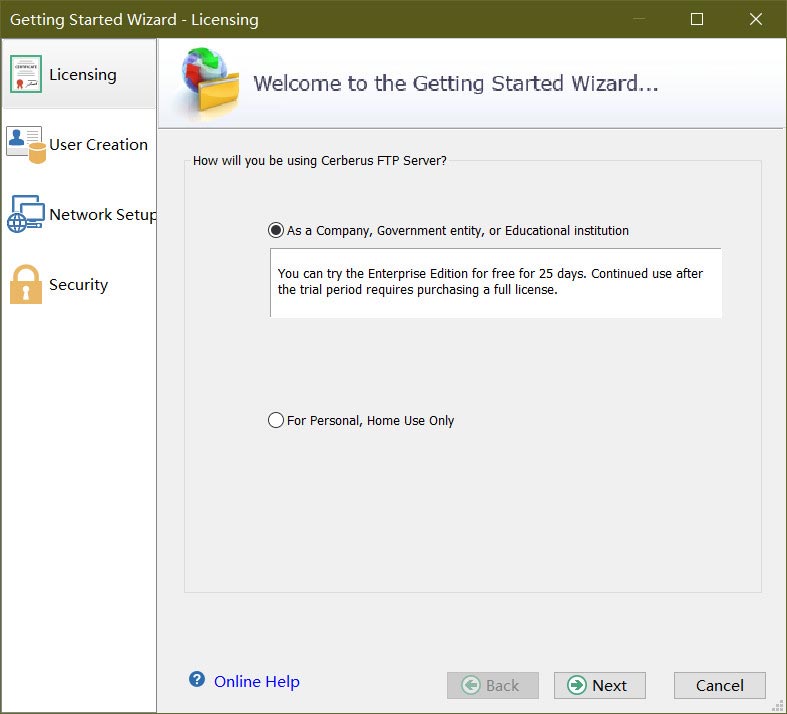Click the User Creation icon in sidebar
This screenshot has width=787, height=714.
26,145
